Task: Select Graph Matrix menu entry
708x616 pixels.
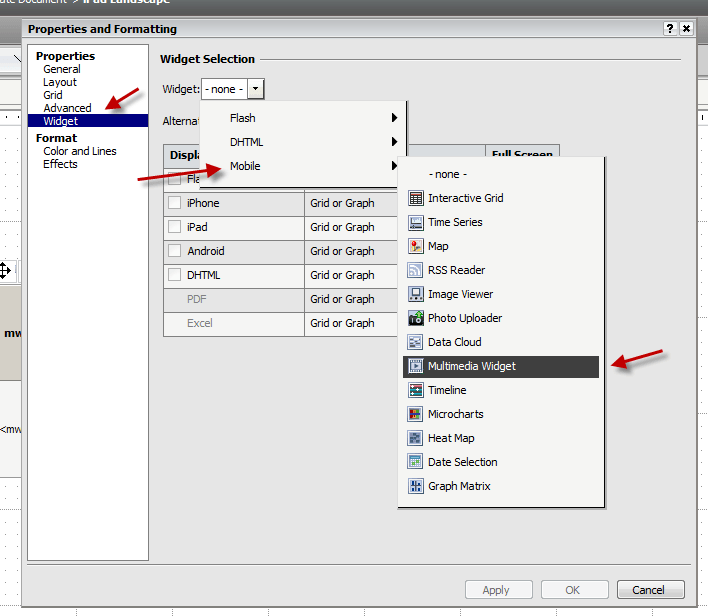Action: [x=459, y=486]
